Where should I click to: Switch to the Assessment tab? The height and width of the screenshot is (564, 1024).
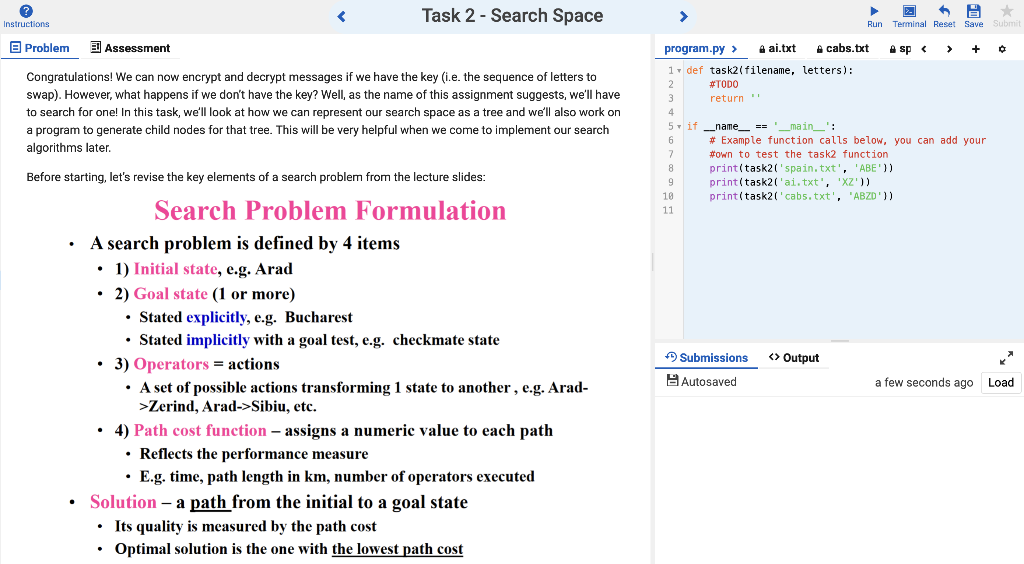point(130,48)
